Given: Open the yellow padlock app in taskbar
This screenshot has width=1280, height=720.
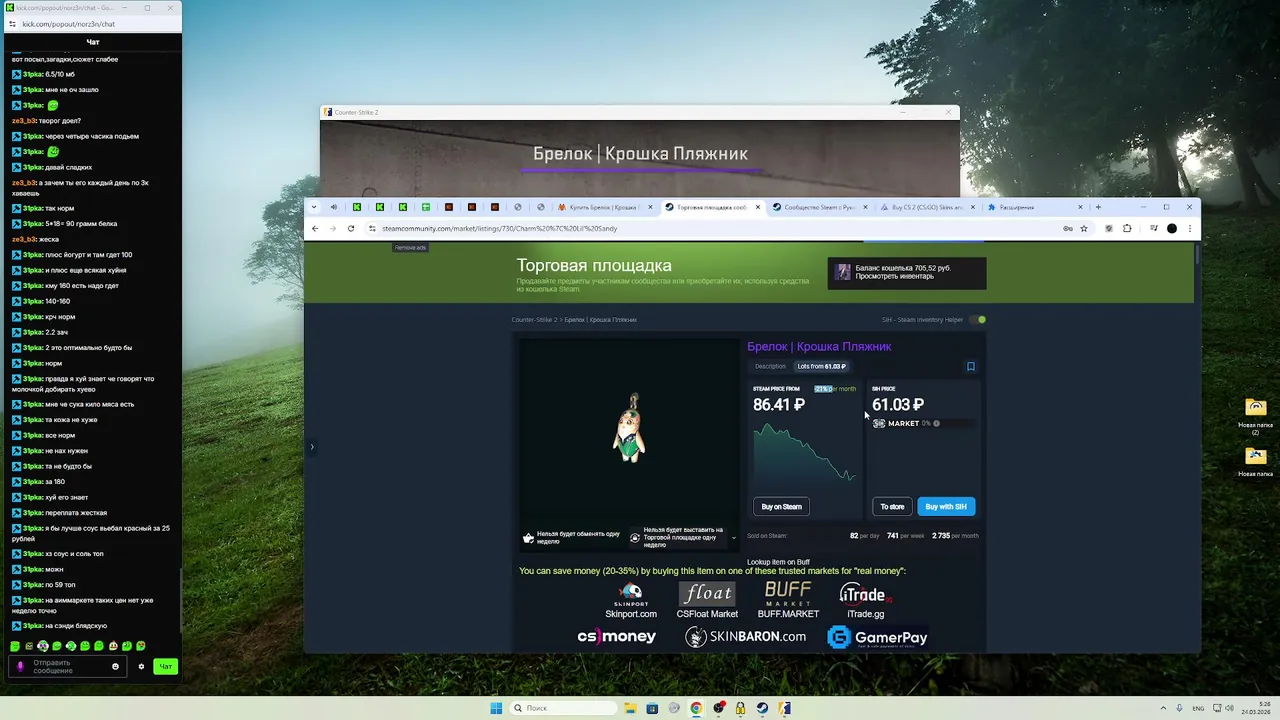Looking at the screenshot, I should 740,708.
